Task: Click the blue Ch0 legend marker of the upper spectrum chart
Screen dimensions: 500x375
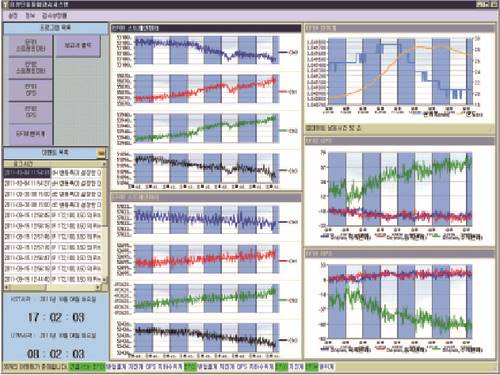Action: tap(284, 53)
